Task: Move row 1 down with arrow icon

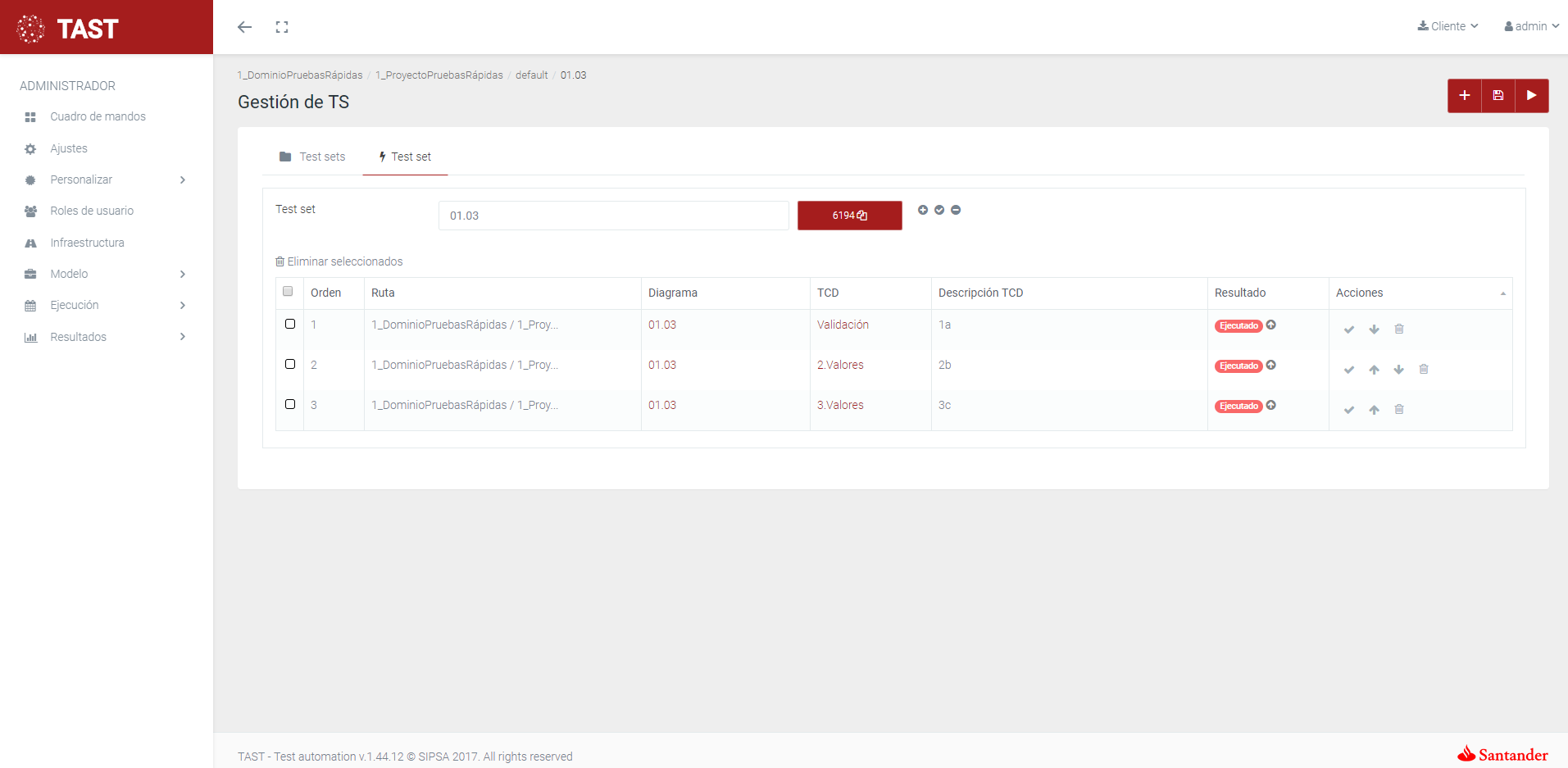Action: (x=1374, y=329)
